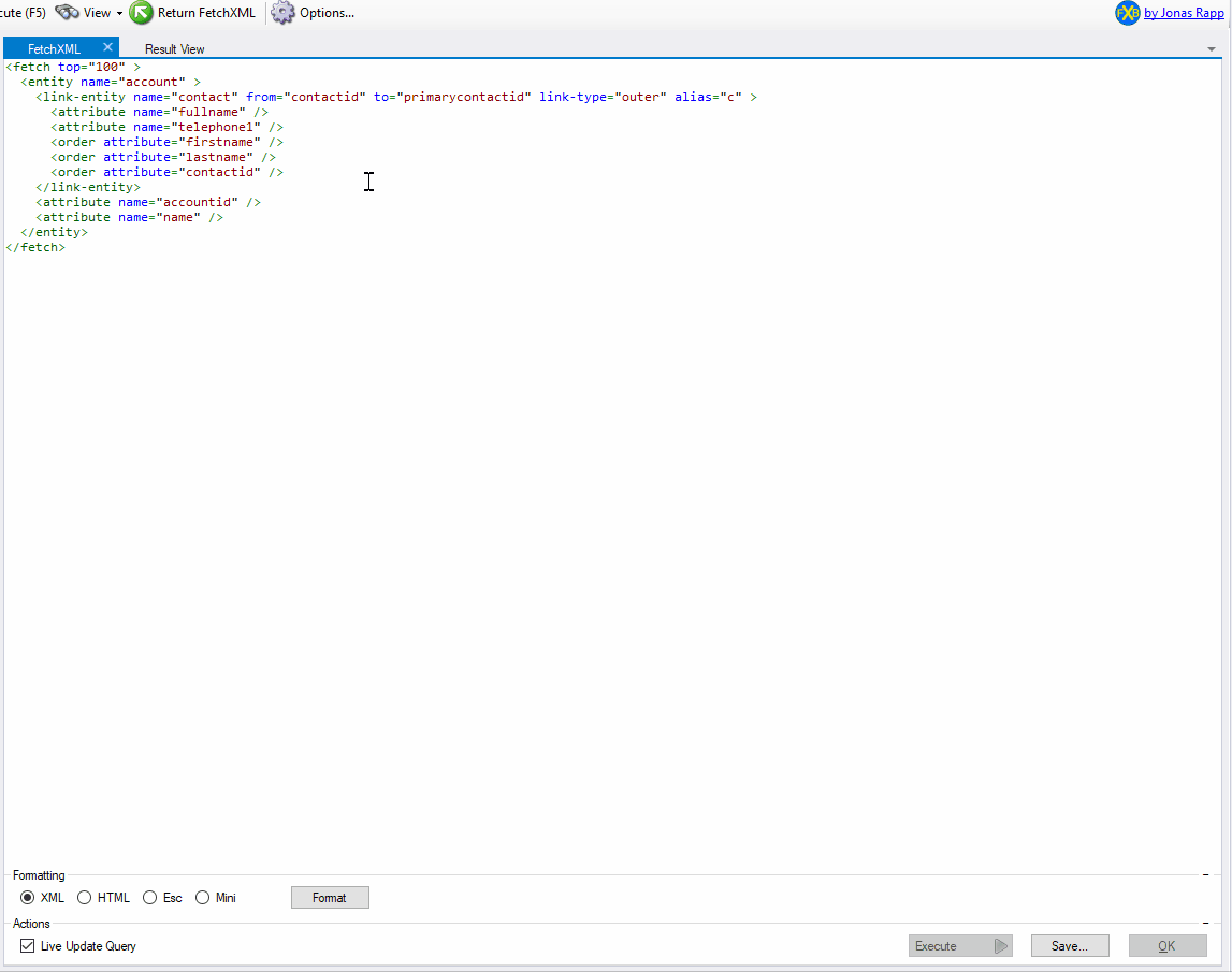Select the FetchXML tab

pyautogui.click(x=54, y=49)
